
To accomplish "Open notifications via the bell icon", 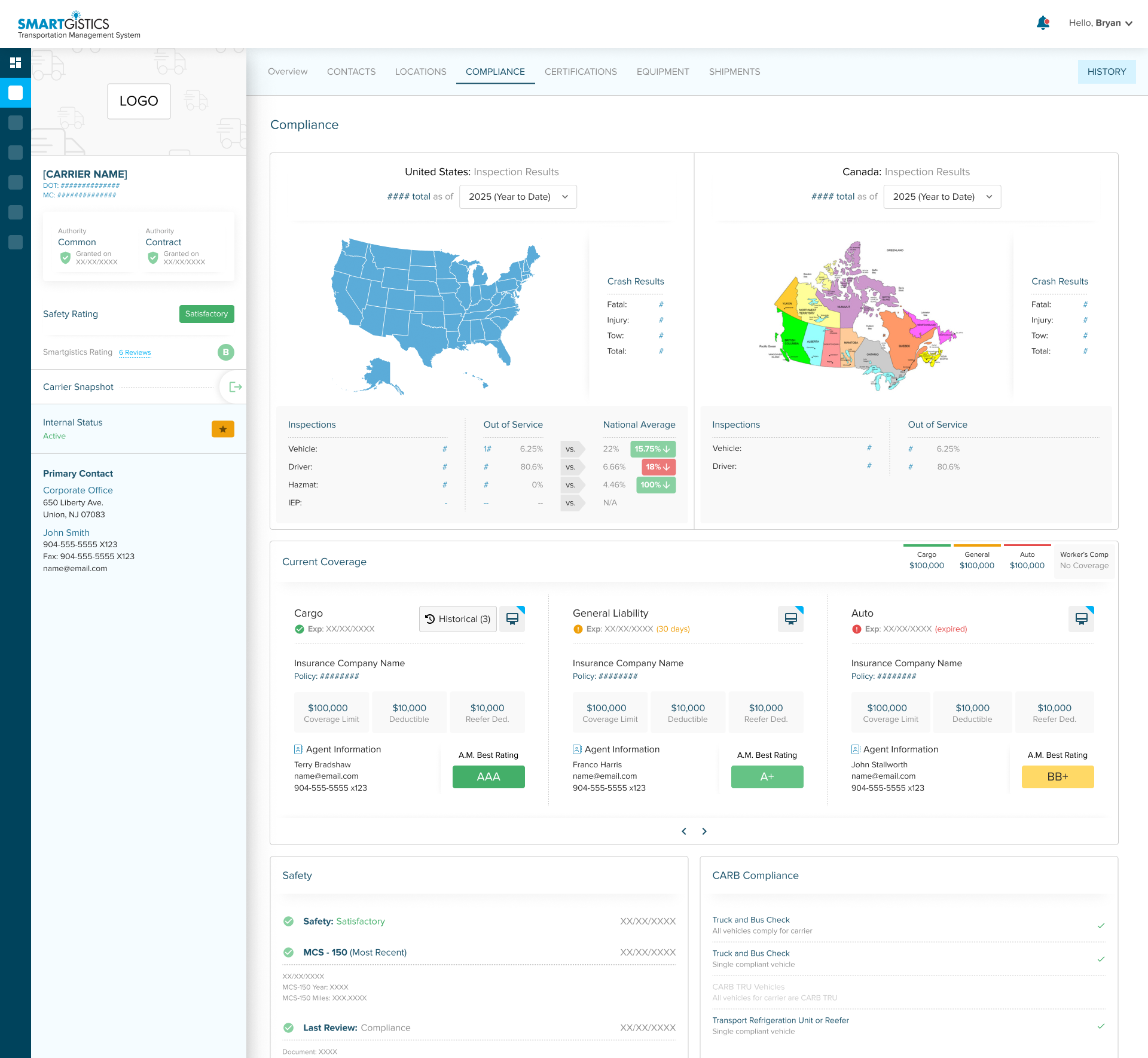I will click(x=1043, y=23).
